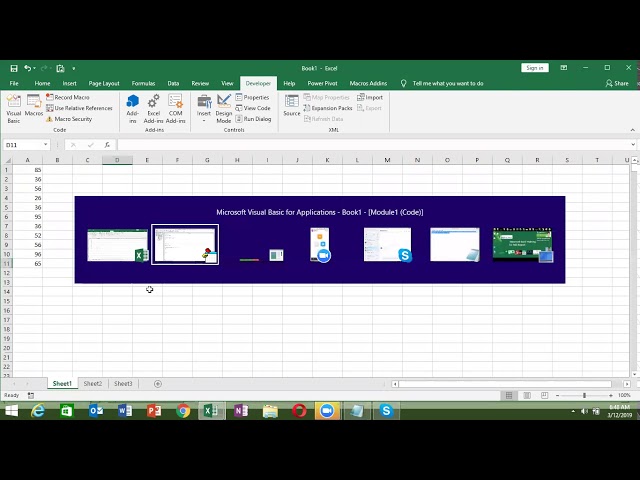Click Run Dialog
The width and height of the screenshot is (640, 480).
point(253,119)
